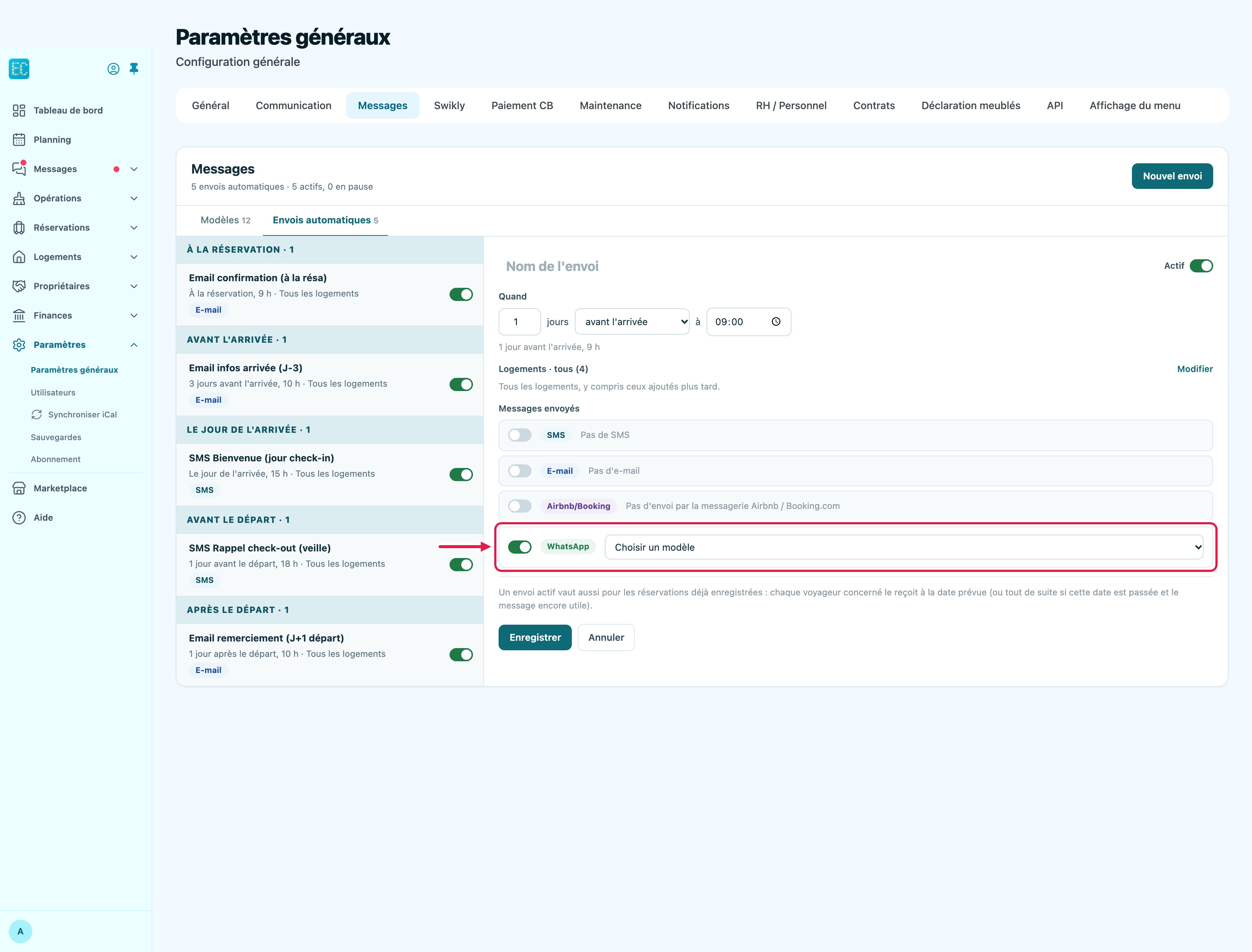Open the Modèles 12 sub-tab
Image resolution: width=1252 pixels, height=952 pixels.
[x=226, y=220]
